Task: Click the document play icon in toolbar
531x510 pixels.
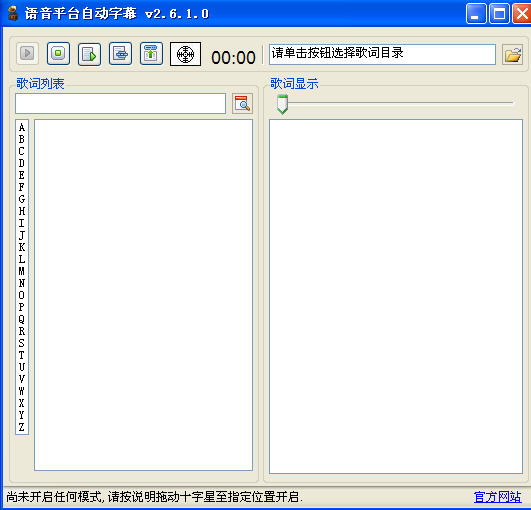Action: point(89,54)
